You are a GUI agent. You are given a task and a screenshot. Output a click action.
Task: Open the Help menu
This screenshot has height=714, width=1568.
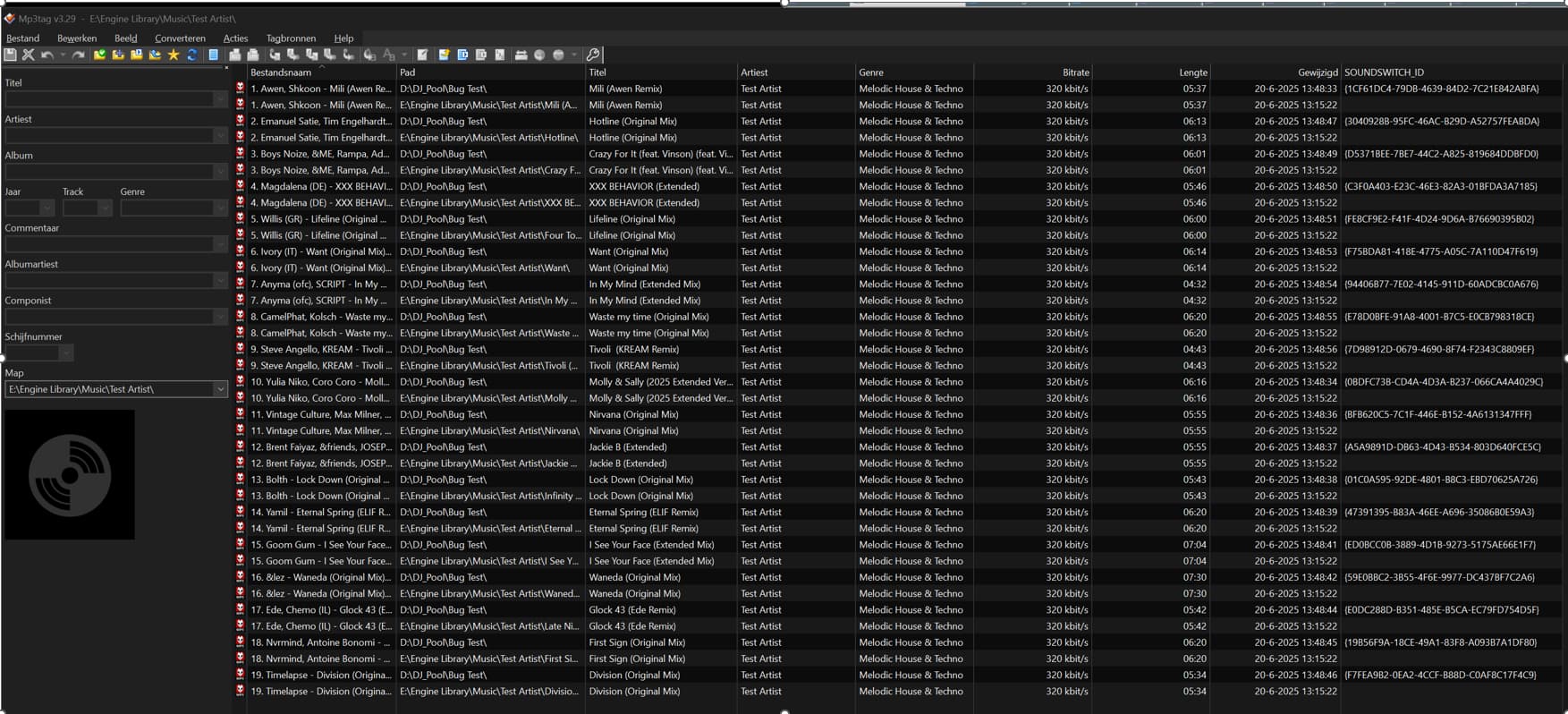(x=343, y=38)
